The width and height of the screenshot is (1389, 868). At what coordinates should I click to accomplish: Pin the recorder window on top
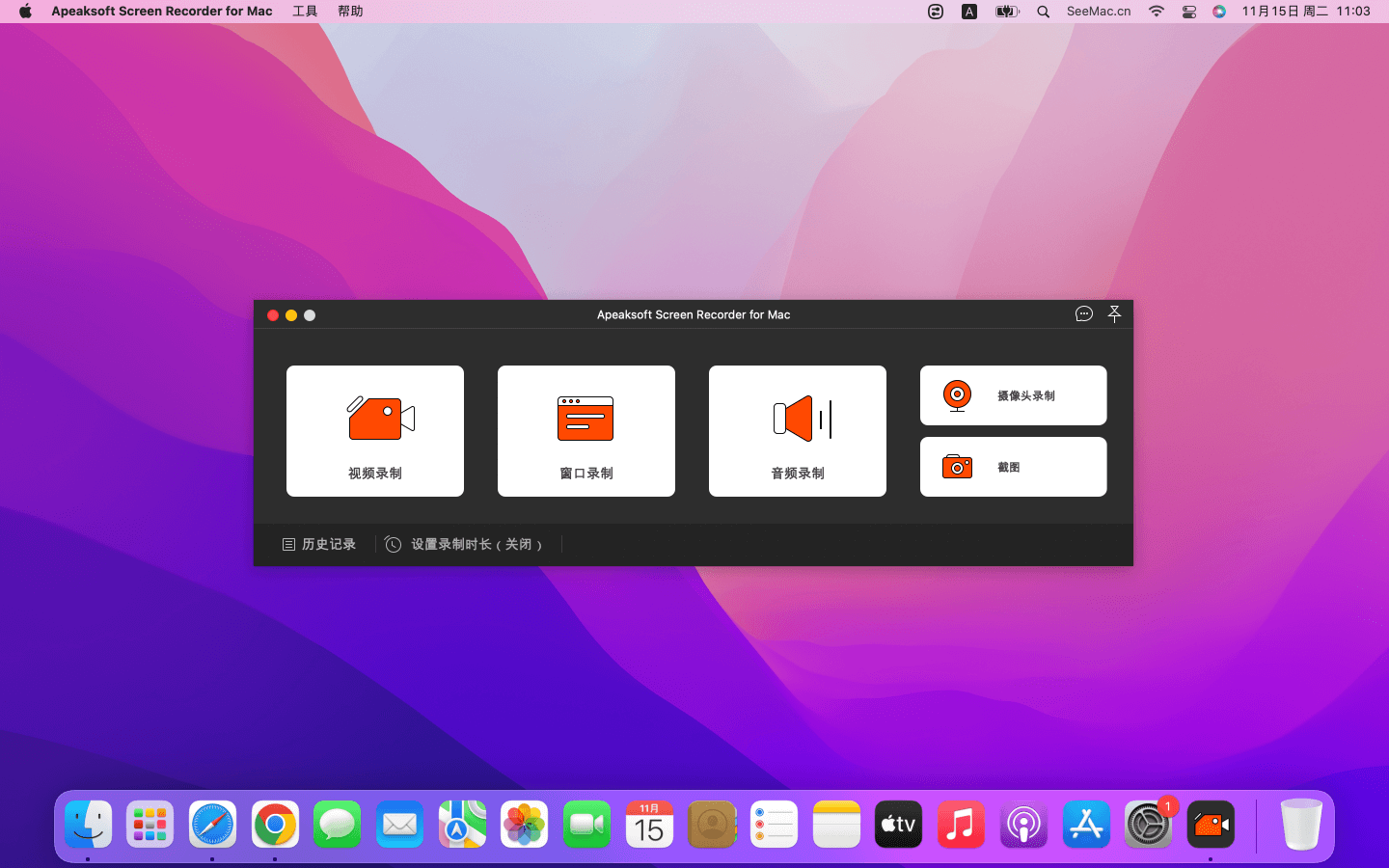[x=1114, y=314]
